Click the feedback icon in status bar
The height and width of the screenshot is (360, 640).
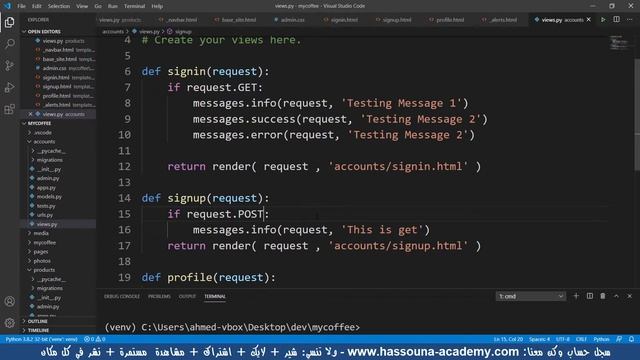pyautogui.click(x=619, y=339)
